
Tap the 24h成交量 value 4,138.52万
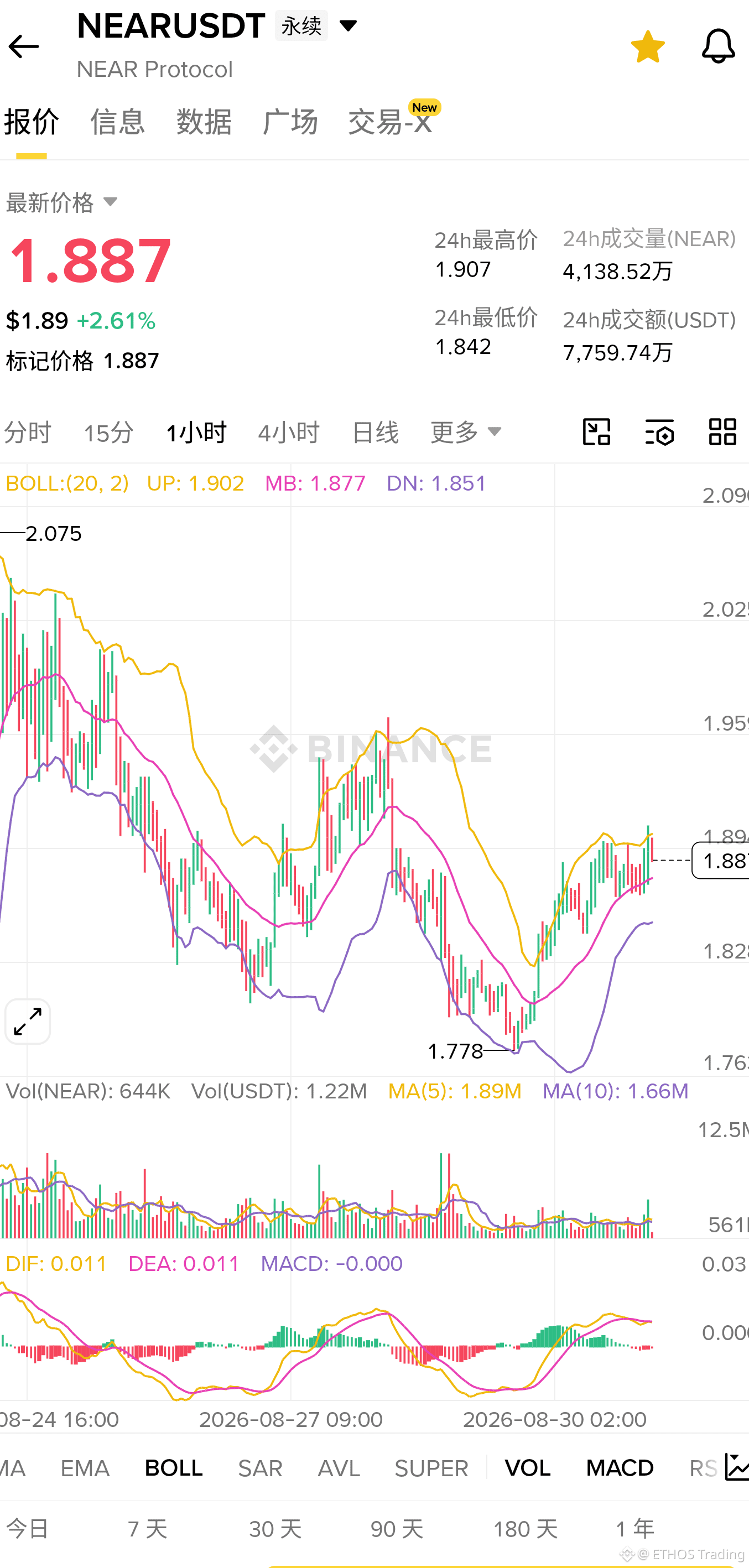[x=617, y=272]
